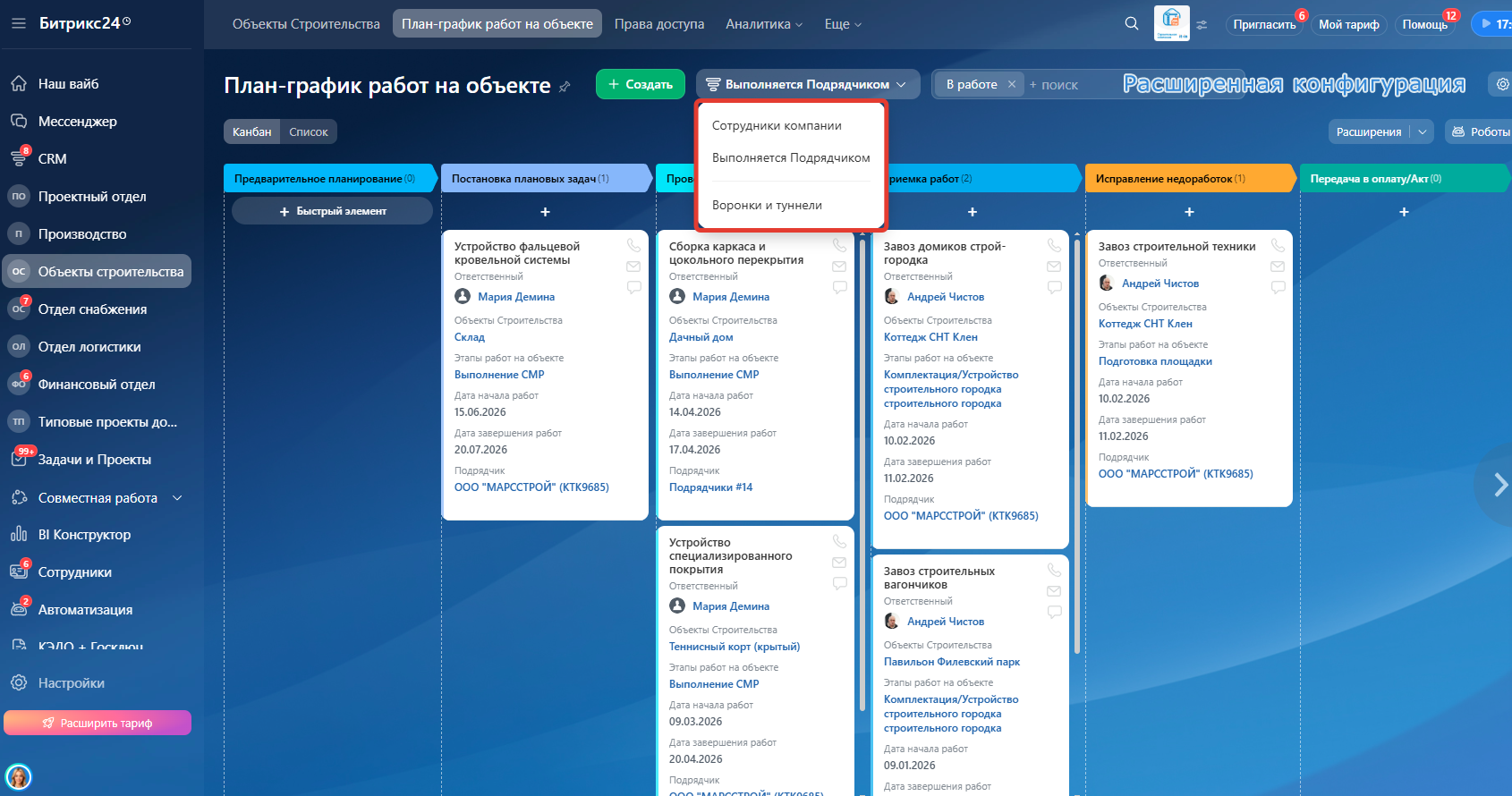The height and width of the screenshot is (796, 1512).
Task: Select 'Сотрудники компании' from the funnel menu
Action: click(777, 125)
